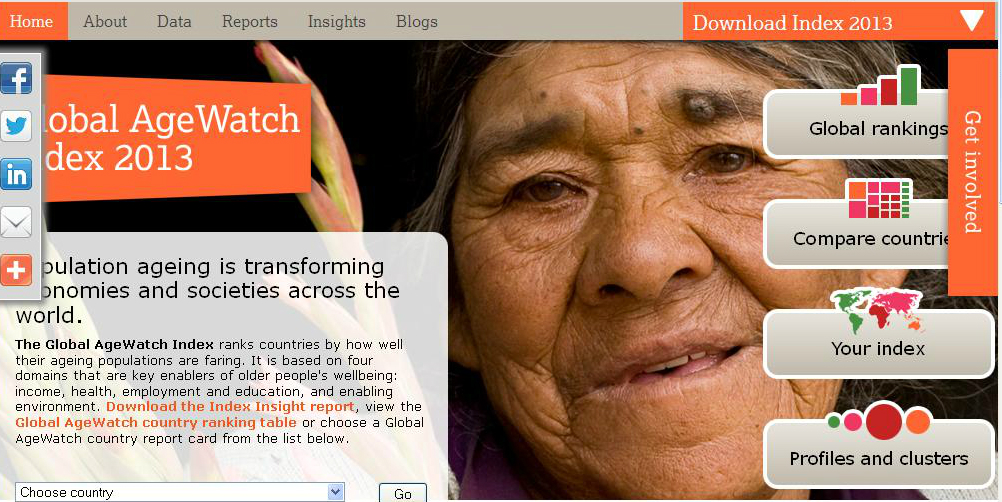The width and height of the screenshot is (1002, 502).
Task: Share the page on Facebook
Action: pos(16,79)
